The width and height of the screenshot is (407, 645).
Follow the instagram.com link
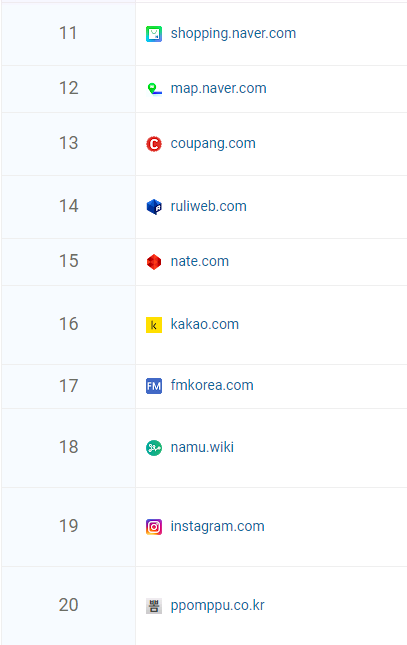pos(217,526)
